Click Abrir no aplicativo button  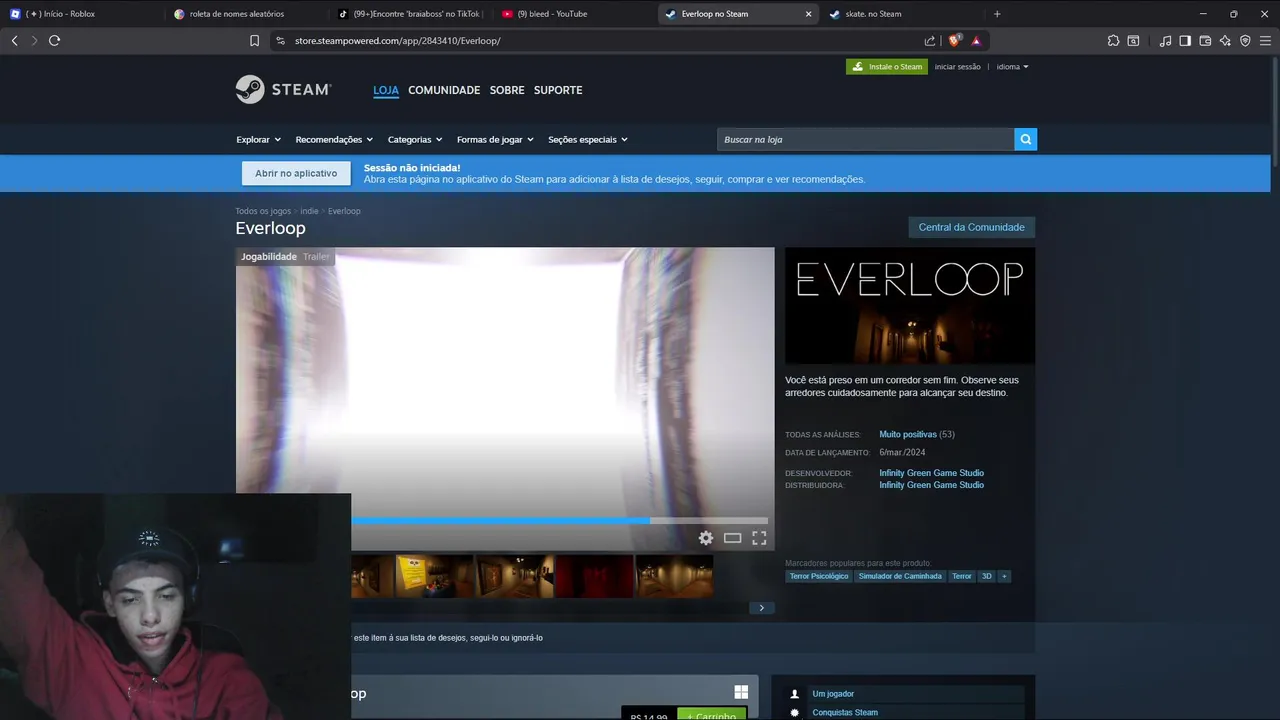[296, 173]
